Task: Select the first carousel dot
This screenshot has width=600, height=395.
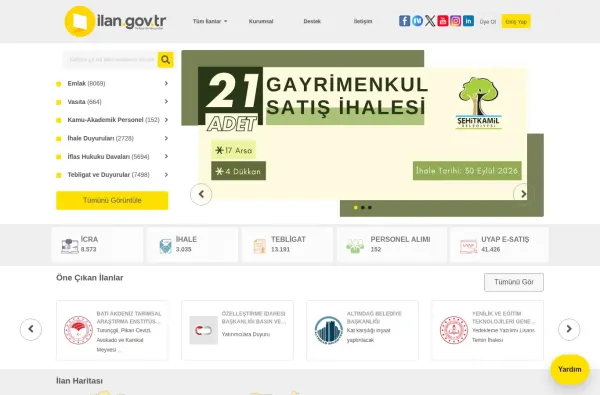Action: tap(355, 207)
